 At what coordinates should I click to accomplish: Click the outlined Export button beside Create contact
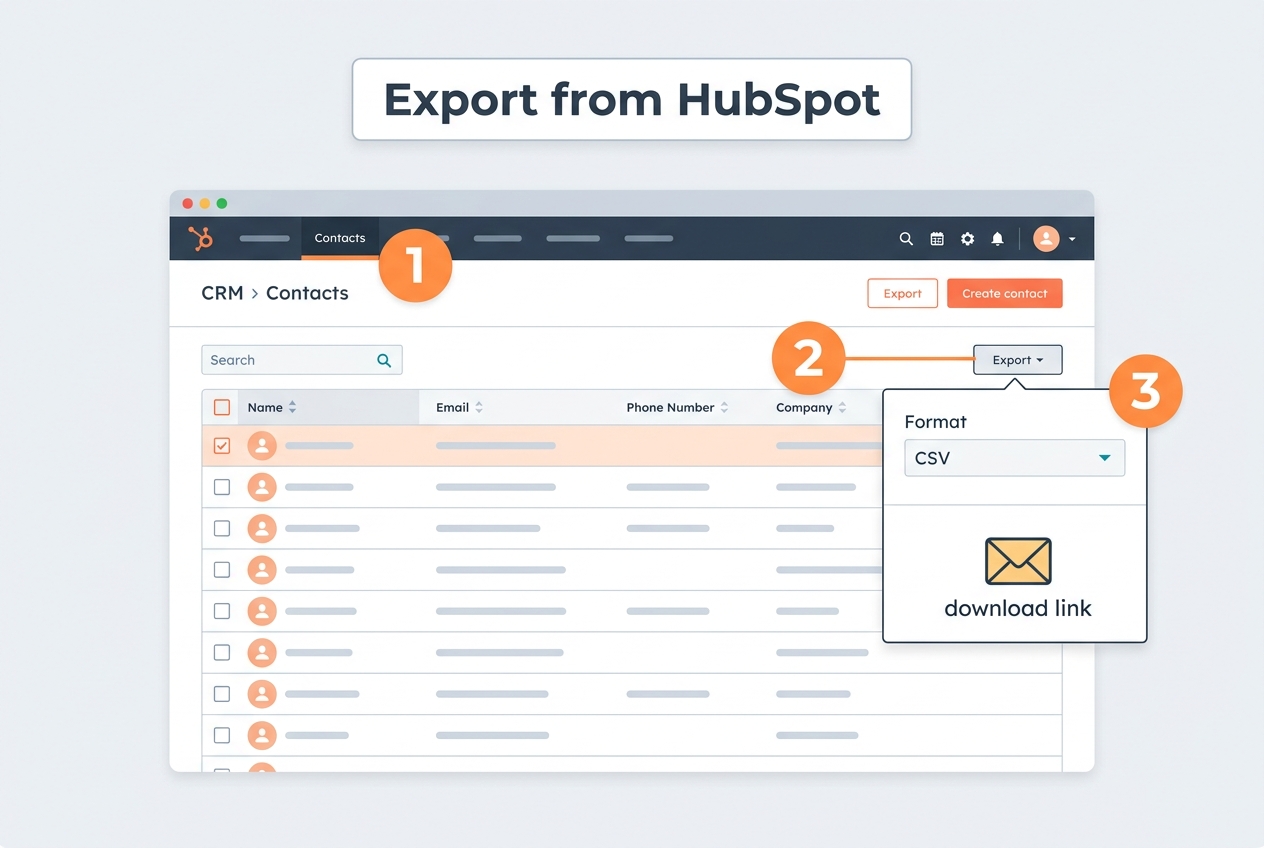pyautogui.click(x=902, y=293)
